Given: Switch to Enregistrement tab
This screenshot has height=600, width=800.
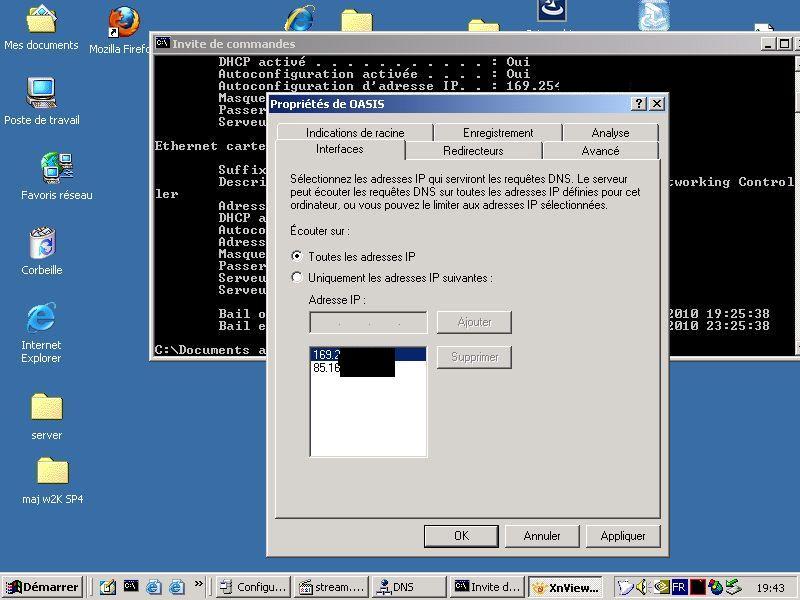Looking at the screenshot, I should pos(498,133).
